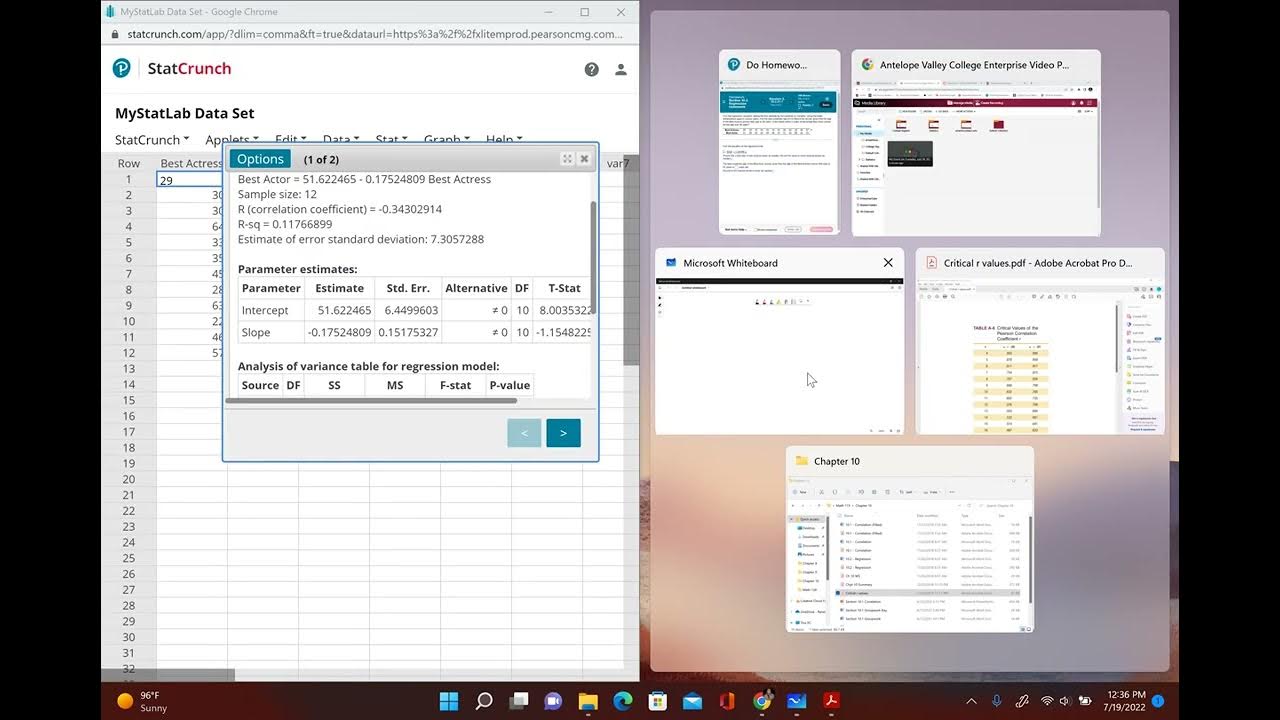
Task: Open Mail app from taskbar
Action: coord(692,701)
